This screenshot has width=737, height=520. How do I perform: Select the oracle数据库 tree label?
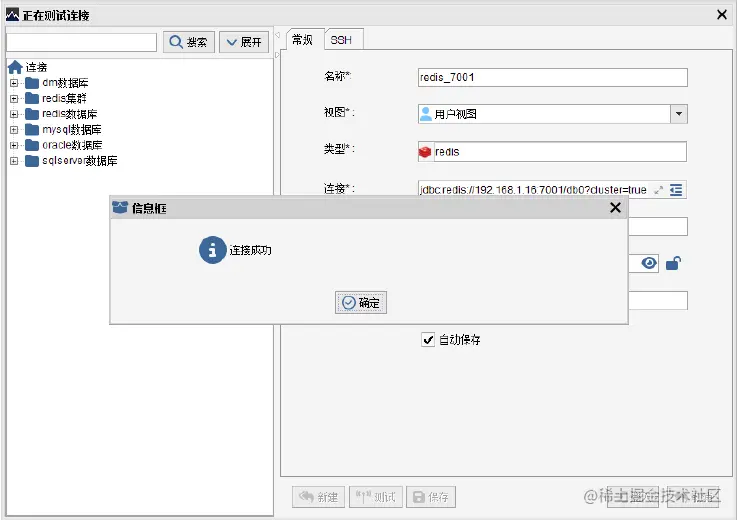[72, 145]
